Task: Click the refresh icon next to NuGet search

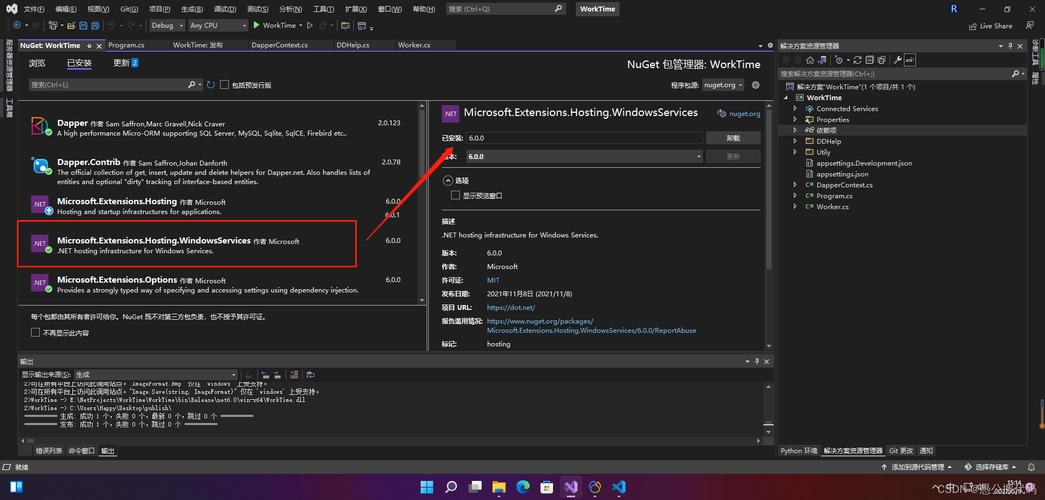Action: click(211, 85)
